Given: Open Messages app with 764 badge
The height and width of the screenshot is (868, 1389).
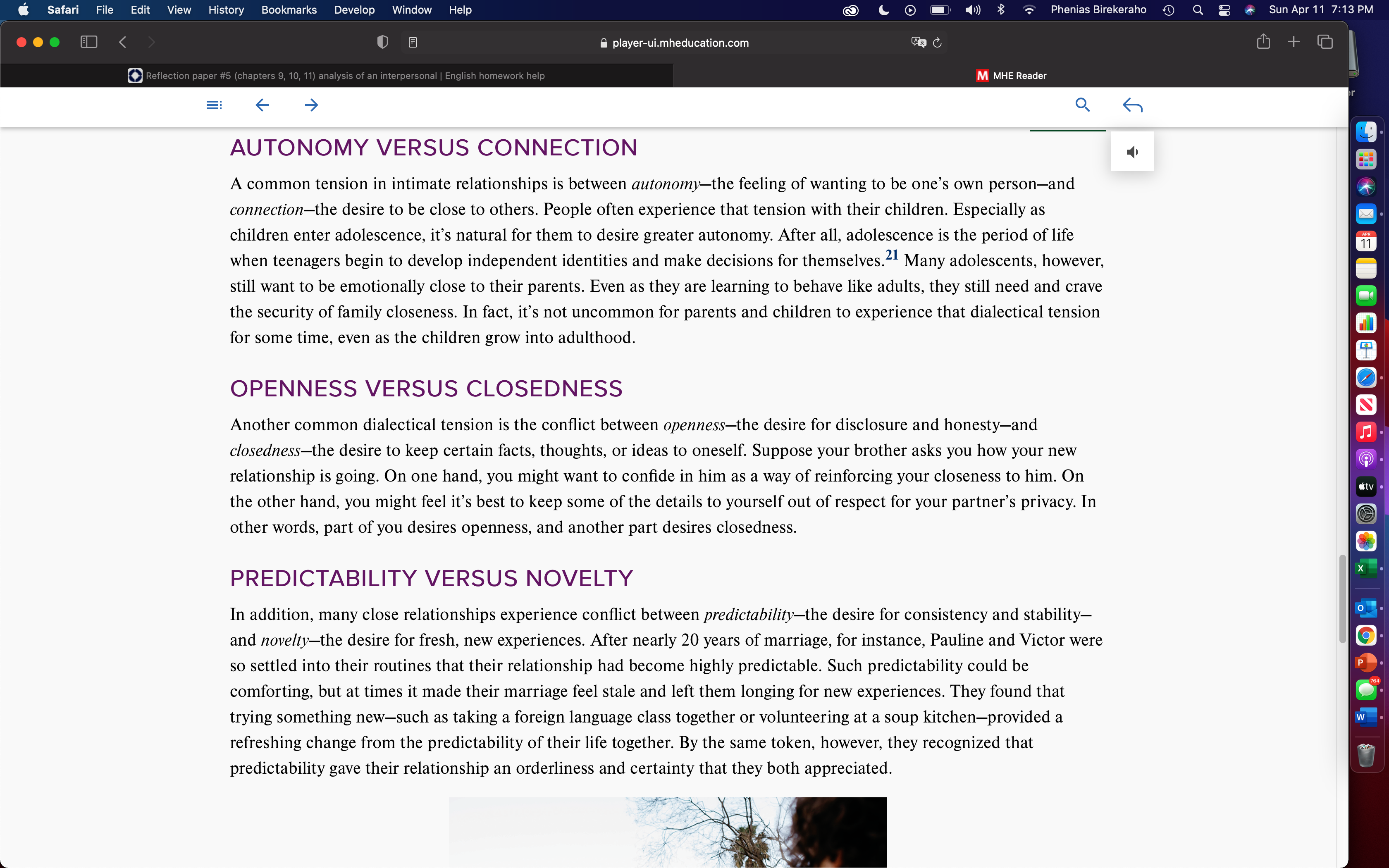Looking at the screenshot, I should click(1366, 689).
